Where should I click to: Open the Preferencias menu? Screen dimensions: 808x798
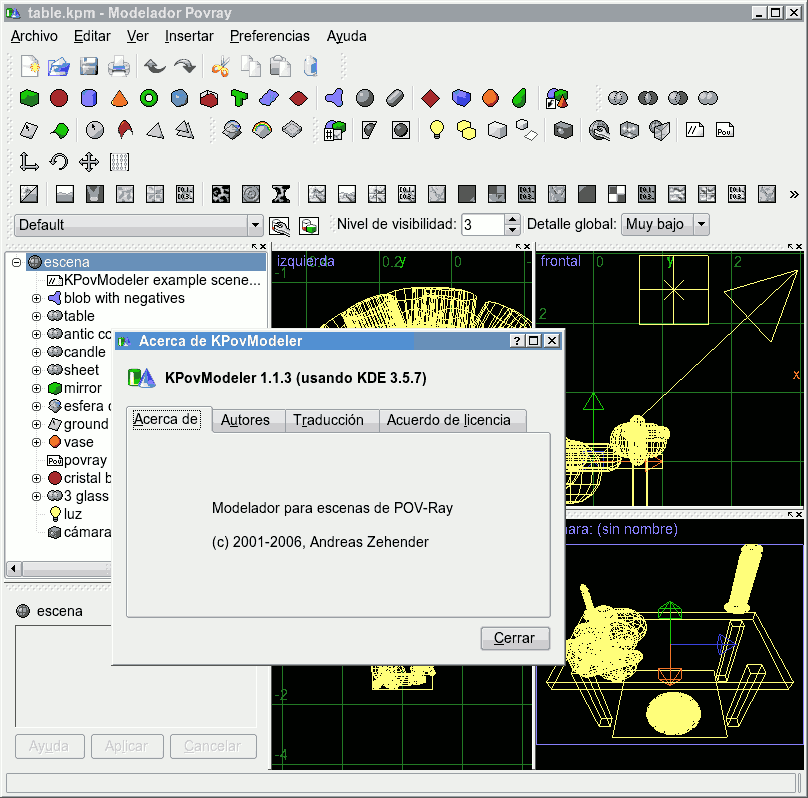tap(270, 36)
